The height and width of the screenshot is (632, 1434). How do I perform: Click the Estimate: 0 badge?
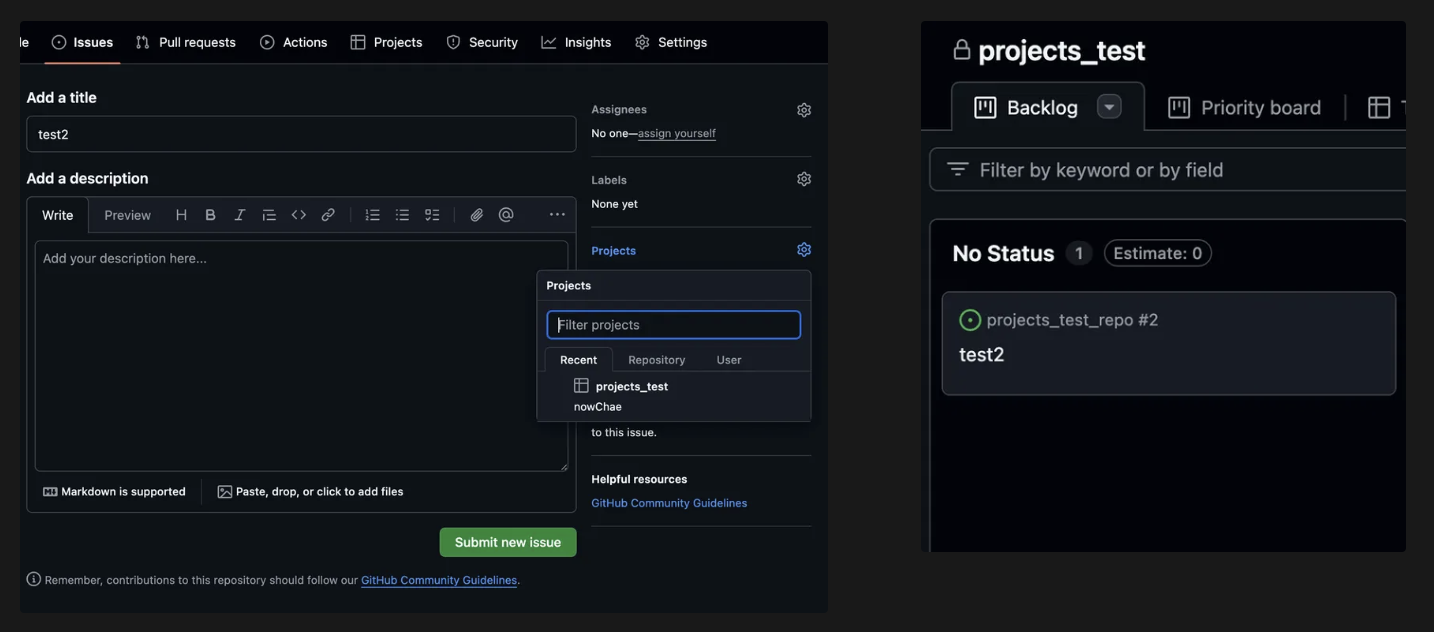[x=1157, y=254]
